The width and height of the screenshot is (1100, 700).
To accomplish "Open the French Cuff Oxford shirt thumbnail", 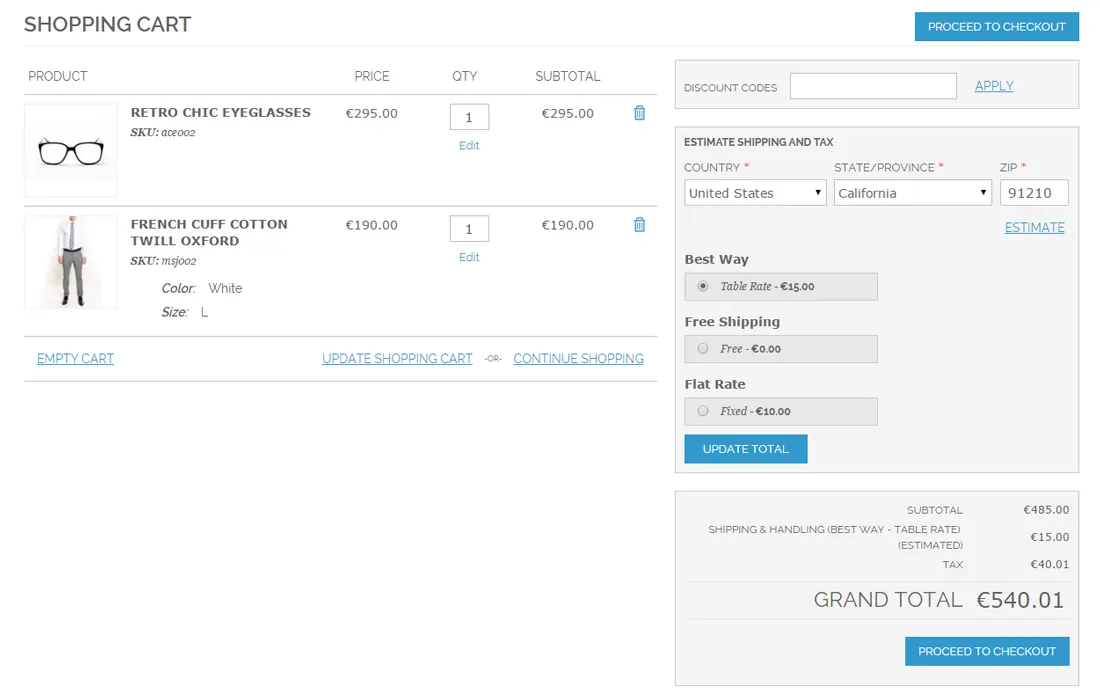I will pos(71,262).
